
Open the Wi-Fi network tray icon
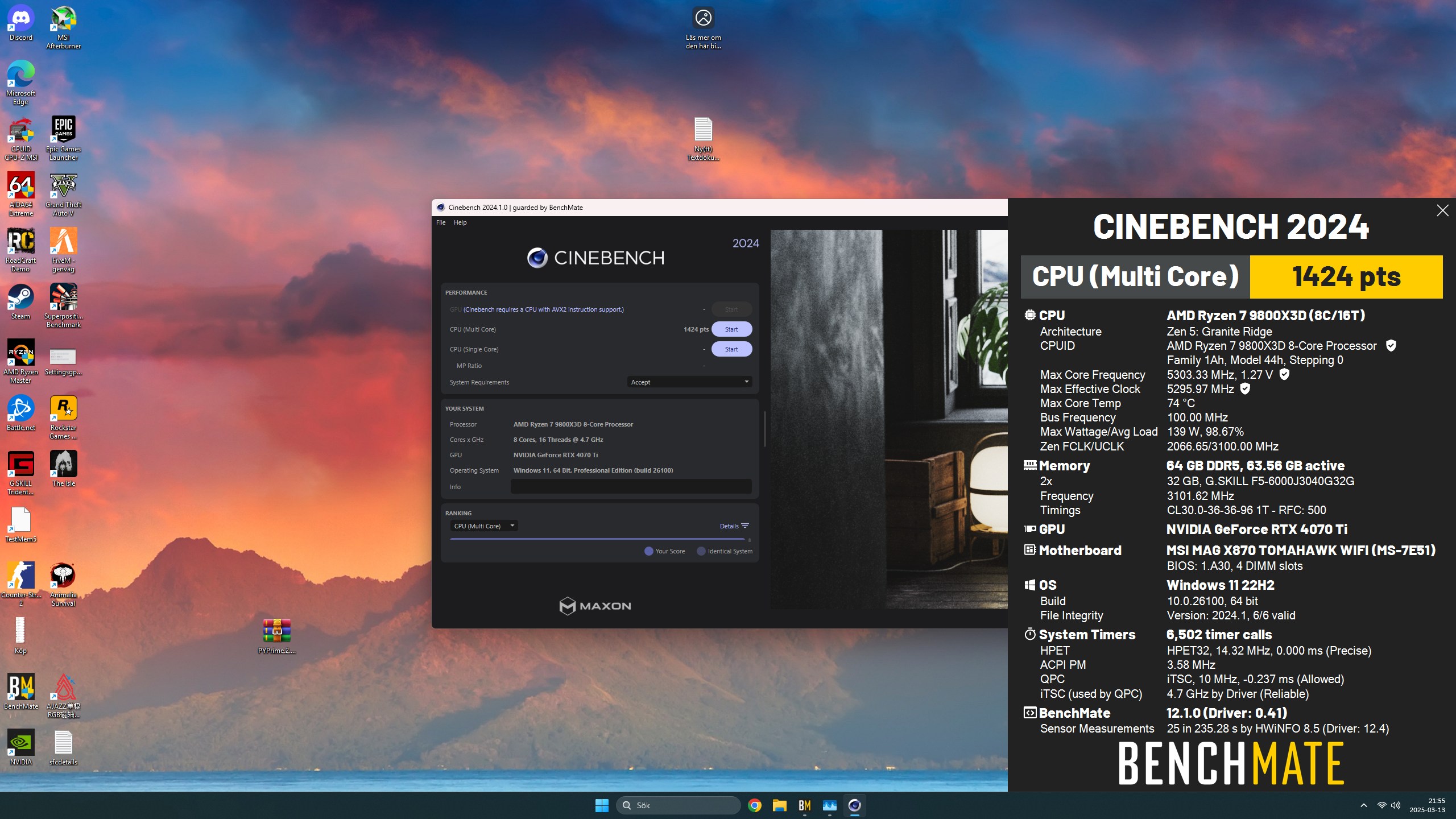coord(1381,805)
